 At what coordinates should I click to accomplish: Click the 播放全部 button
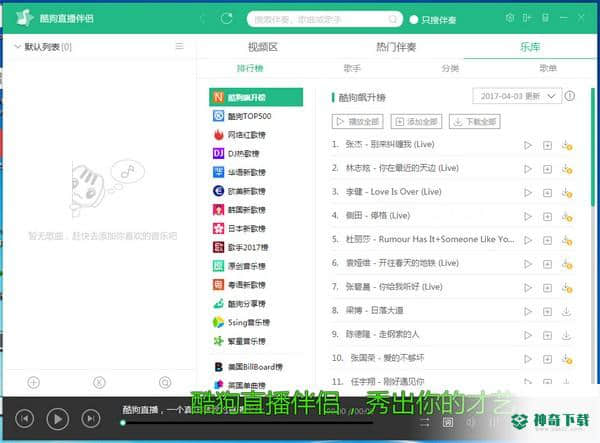click(x=357, y=122)
